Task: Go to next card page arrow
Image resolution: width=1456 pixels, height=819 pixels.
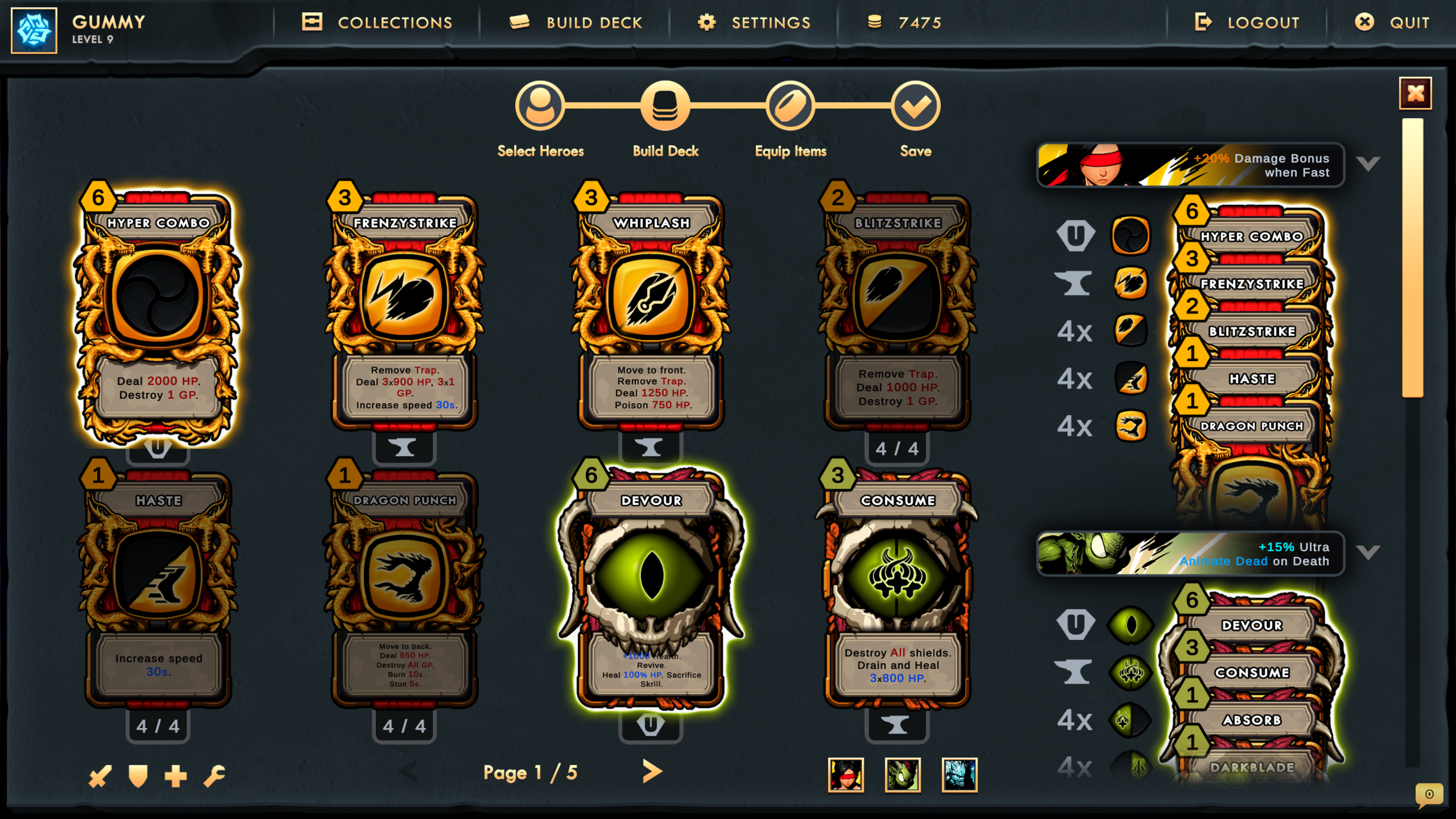Action: (x=652, y=771)
